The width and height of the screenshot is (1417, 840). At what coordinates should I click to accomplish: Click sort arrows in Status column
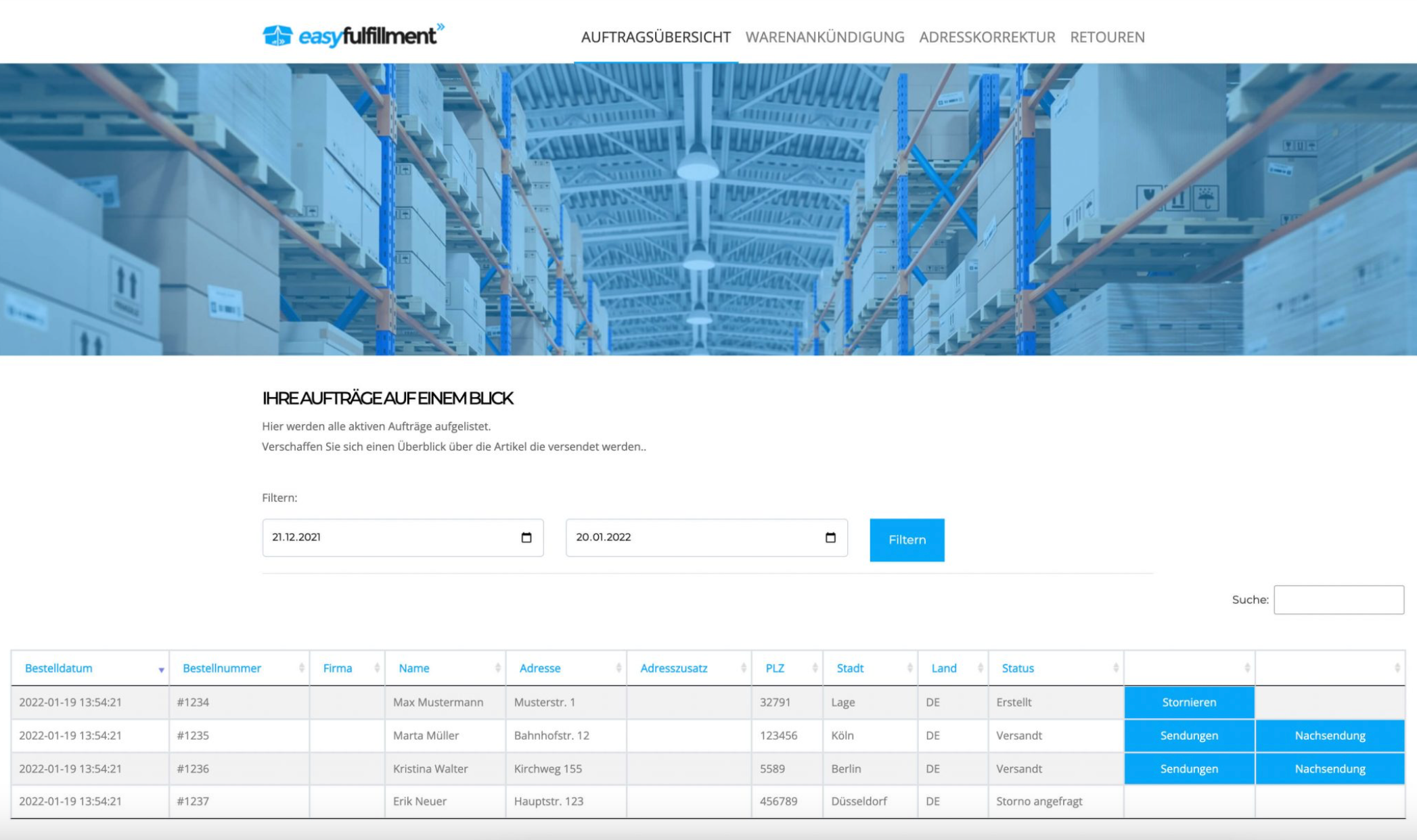[x=1115, y=668]
